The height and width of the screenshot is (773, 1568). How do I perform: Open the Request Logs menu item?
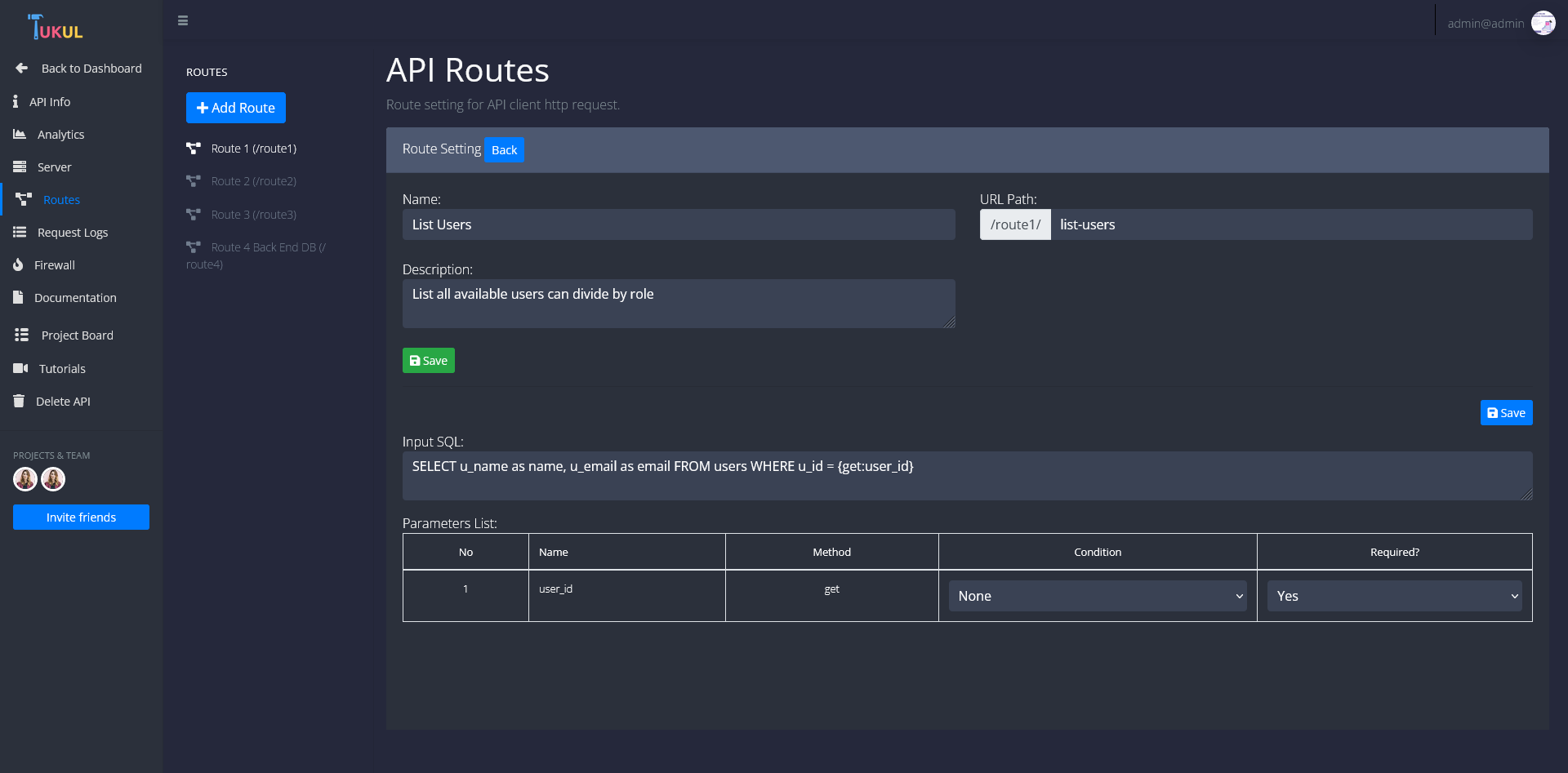73,233
